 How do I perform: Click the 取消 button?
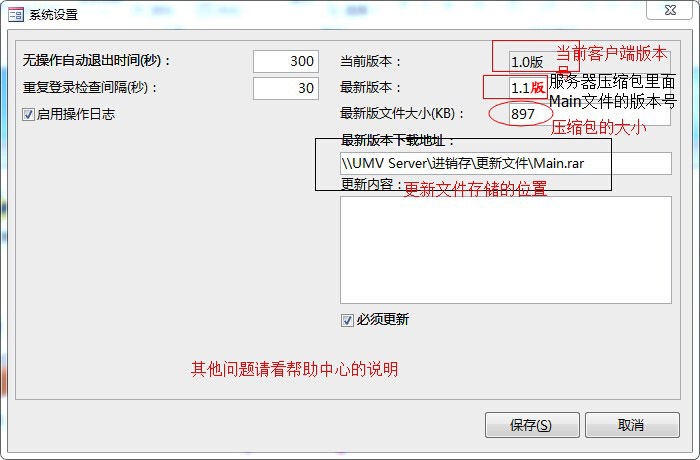point(632,425)
